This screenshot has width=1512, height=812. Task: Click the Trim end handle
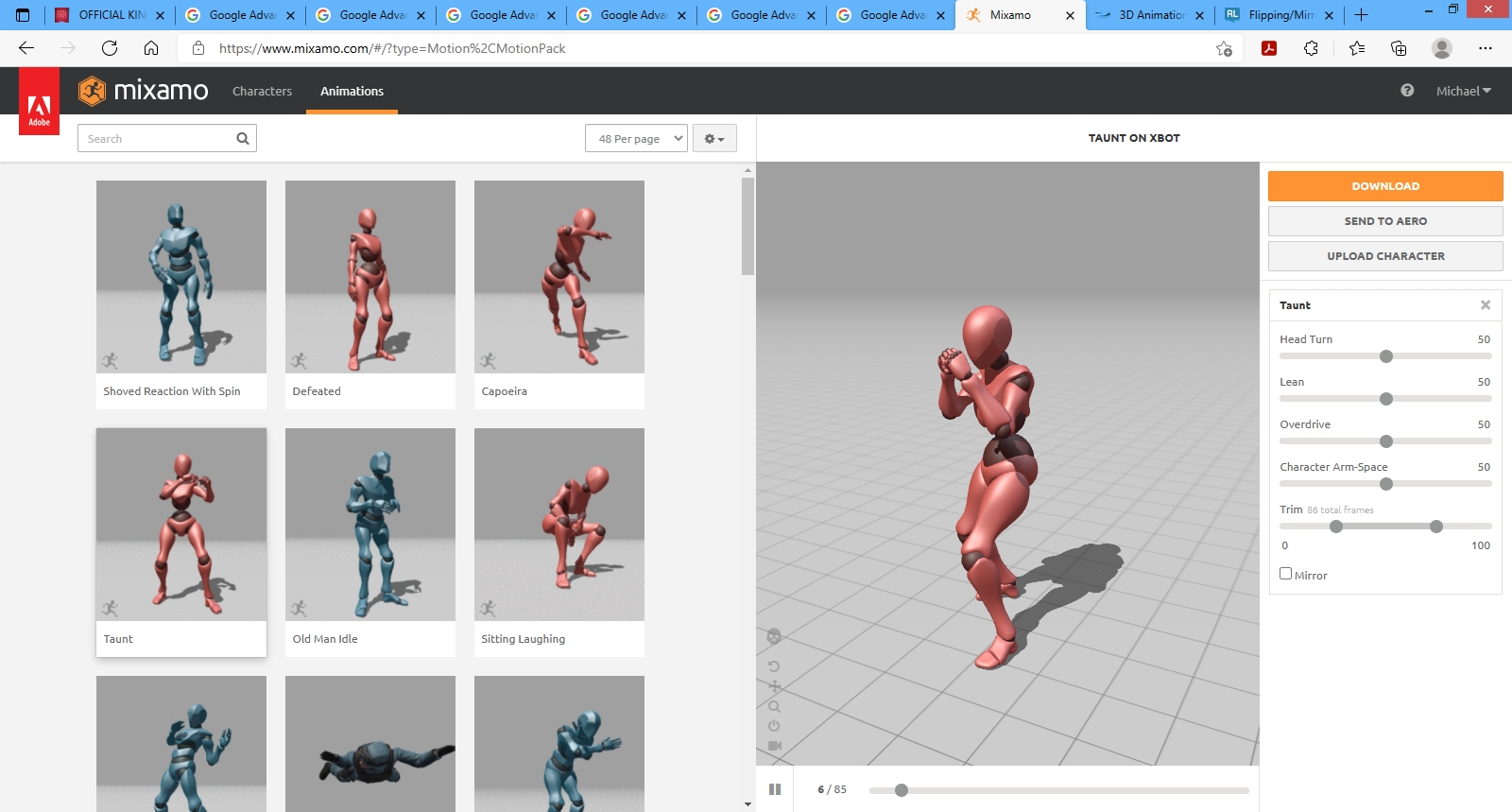(x=1436, y=527)
